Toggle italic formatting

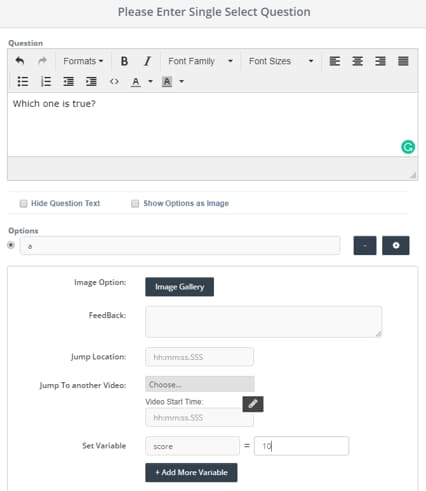147,61
